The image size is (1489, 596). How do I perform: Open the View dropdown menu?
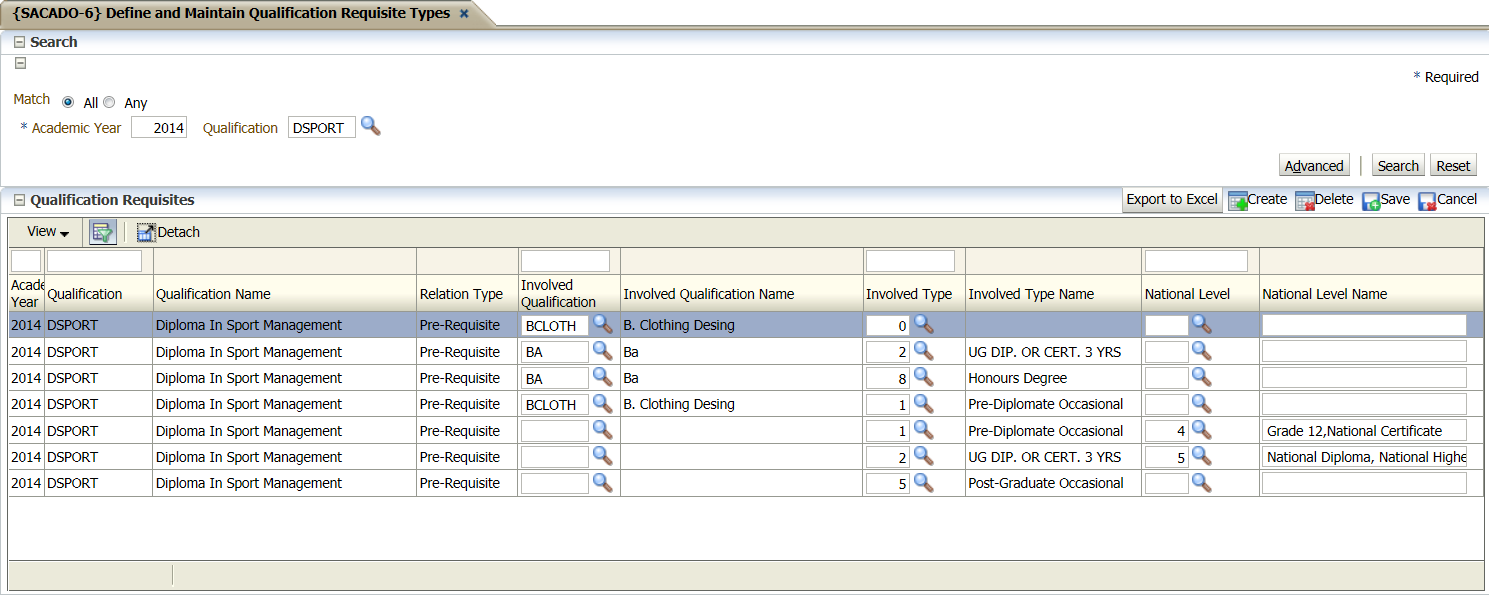coord(48,232)
